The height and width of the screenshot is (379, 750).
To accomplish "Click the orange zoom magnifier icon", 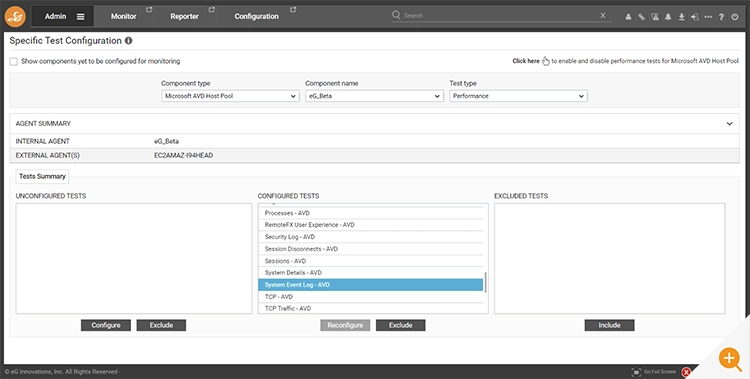I will pos(730,358).
